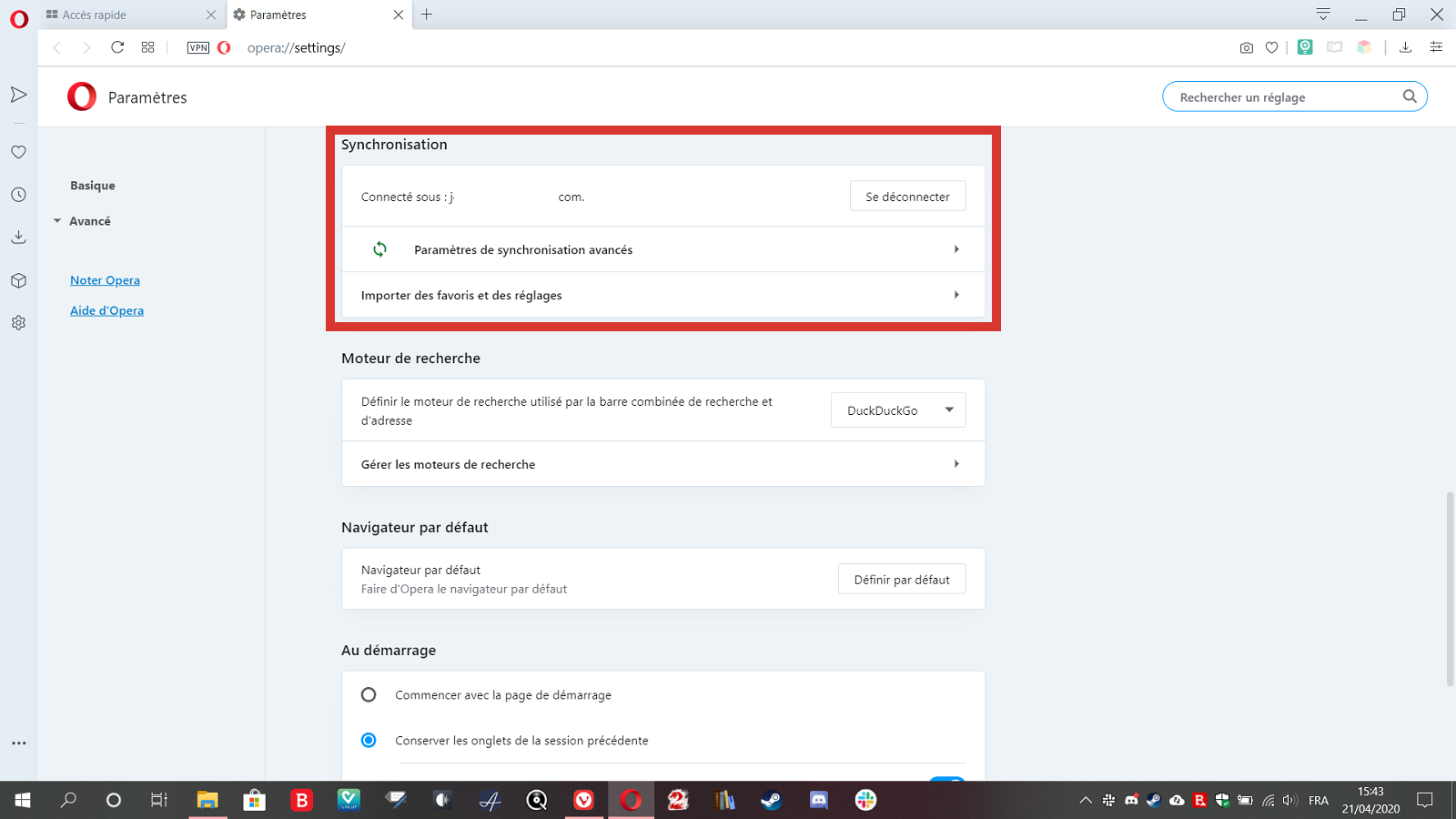Click the VPN badge in address bar

point(198,47)
